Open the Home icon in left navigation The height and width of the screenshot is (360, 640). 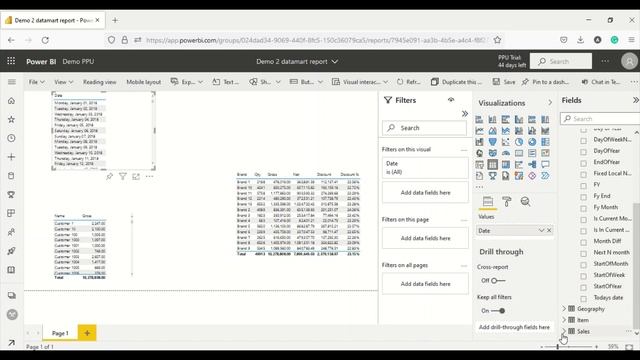[11, 101]
